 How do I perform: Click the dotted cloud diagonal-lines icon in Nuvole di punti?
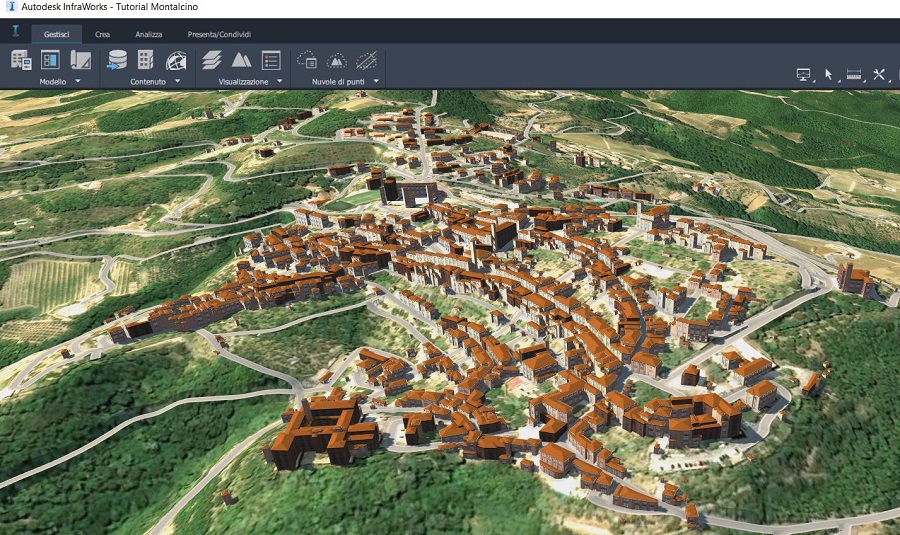[366, 60]
